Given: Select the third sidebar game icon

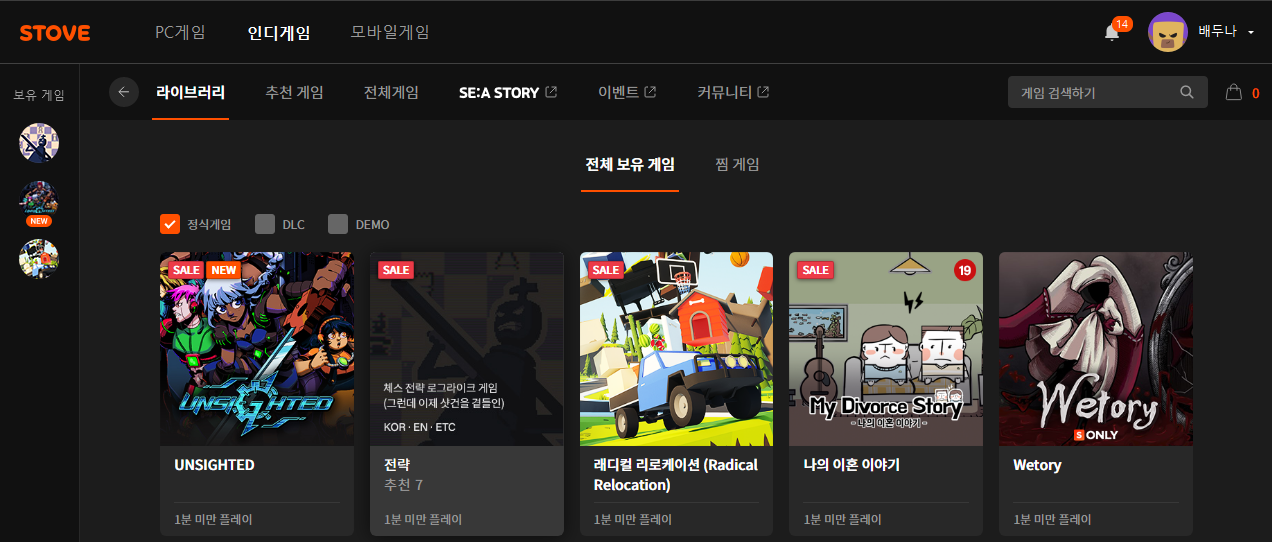Looking at the screenshot, I should click(39, 259).
